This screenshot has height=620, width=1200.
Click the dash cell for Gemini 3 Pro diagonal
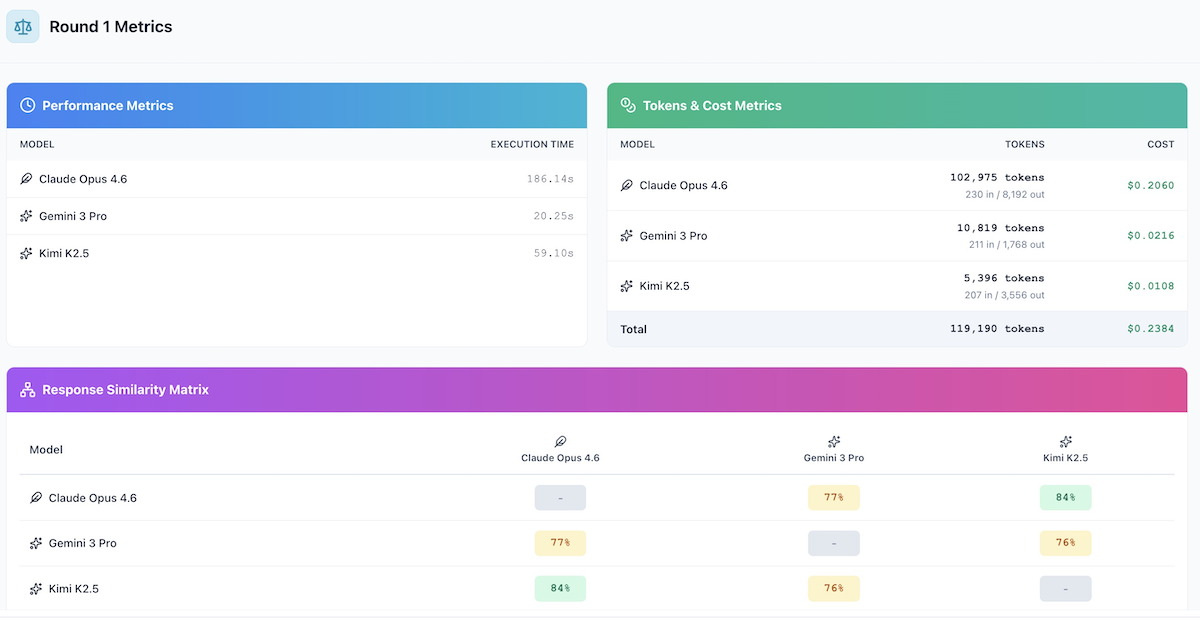833,543
